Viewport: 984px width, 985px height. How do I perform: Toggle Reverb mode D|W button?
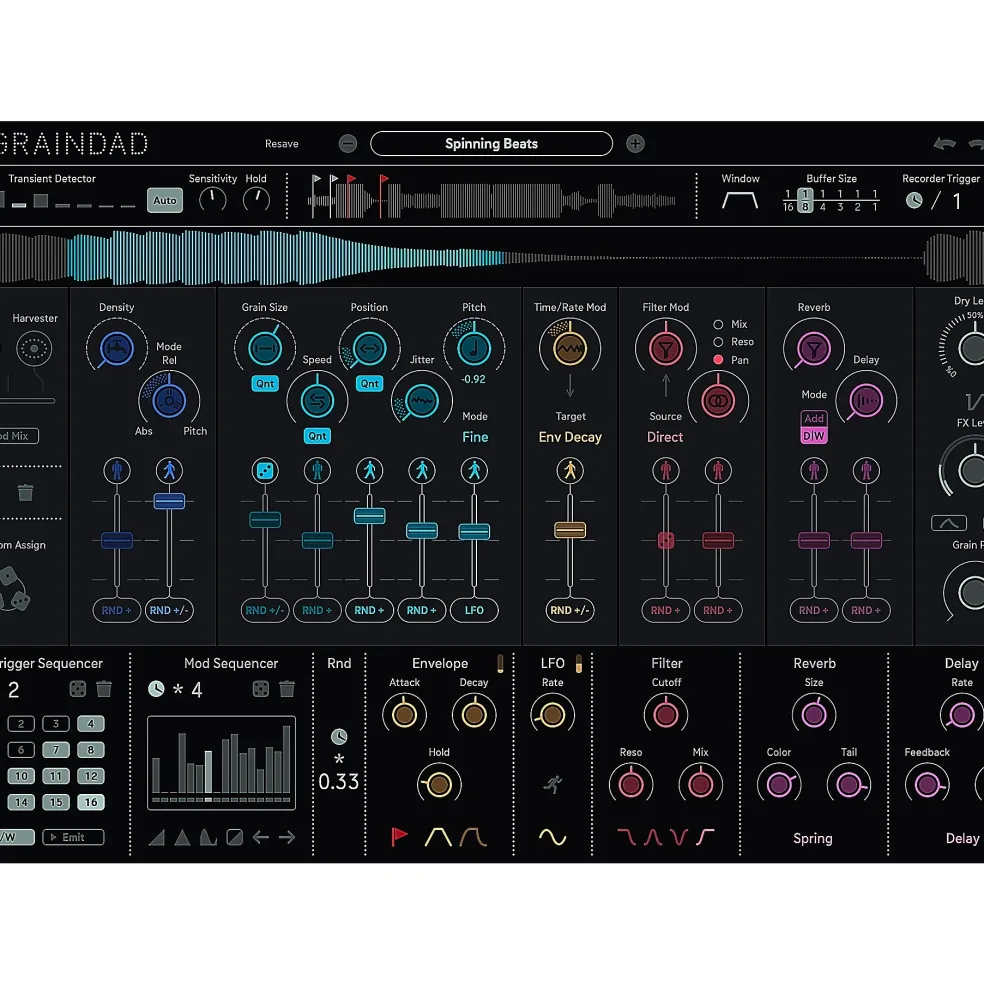tap(814, 436)
